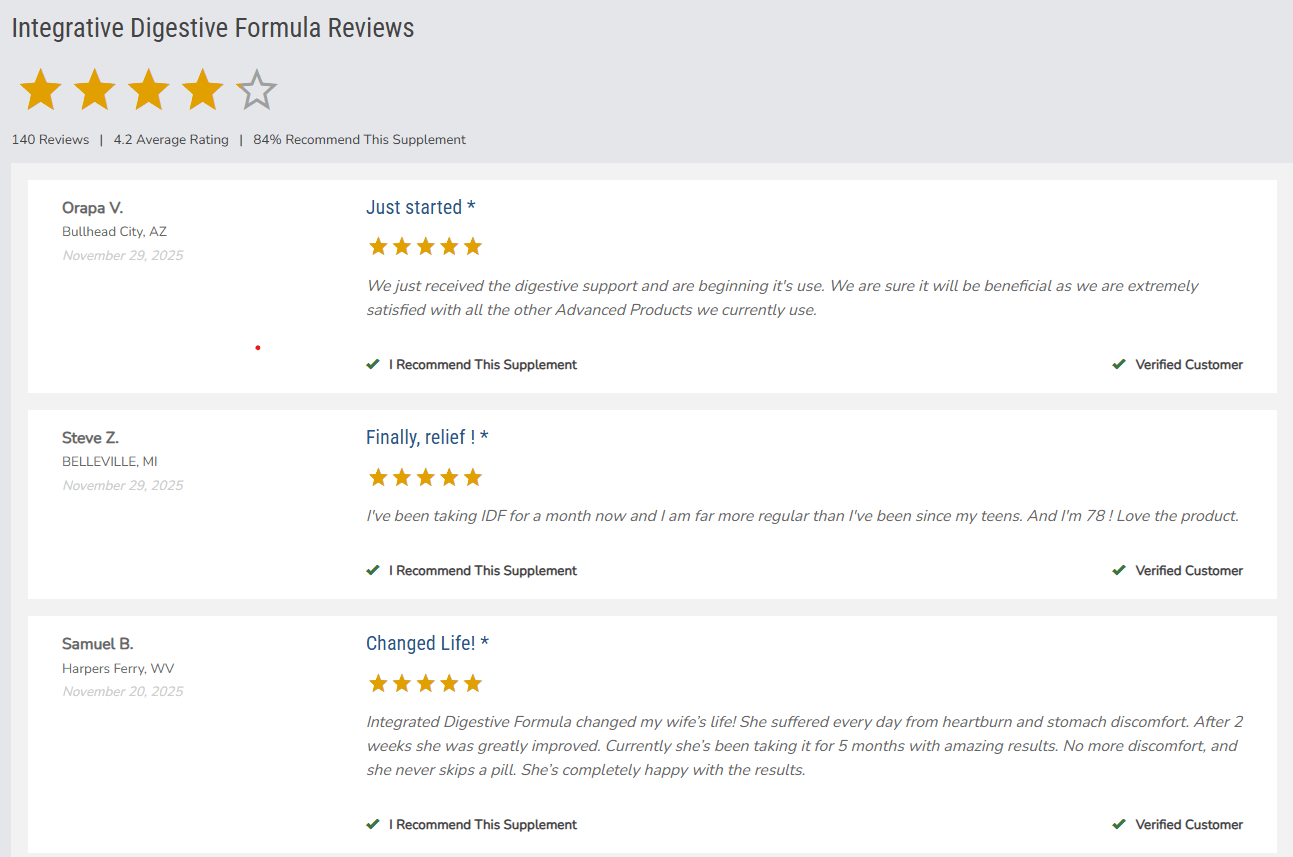Image resolution: width=1293 pixels, height=857 pixels.
Task: Open the 'Changed Life!' review title
Action: point(427,643)
